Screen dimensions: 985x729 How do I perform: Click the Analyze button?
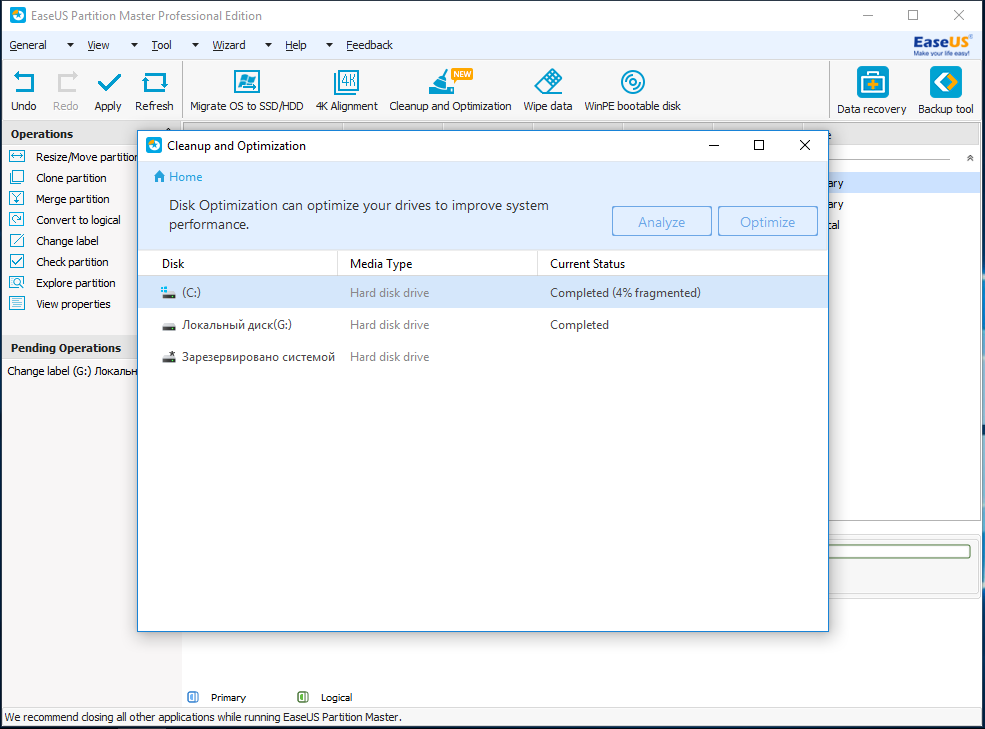click(x=661, y=221)
